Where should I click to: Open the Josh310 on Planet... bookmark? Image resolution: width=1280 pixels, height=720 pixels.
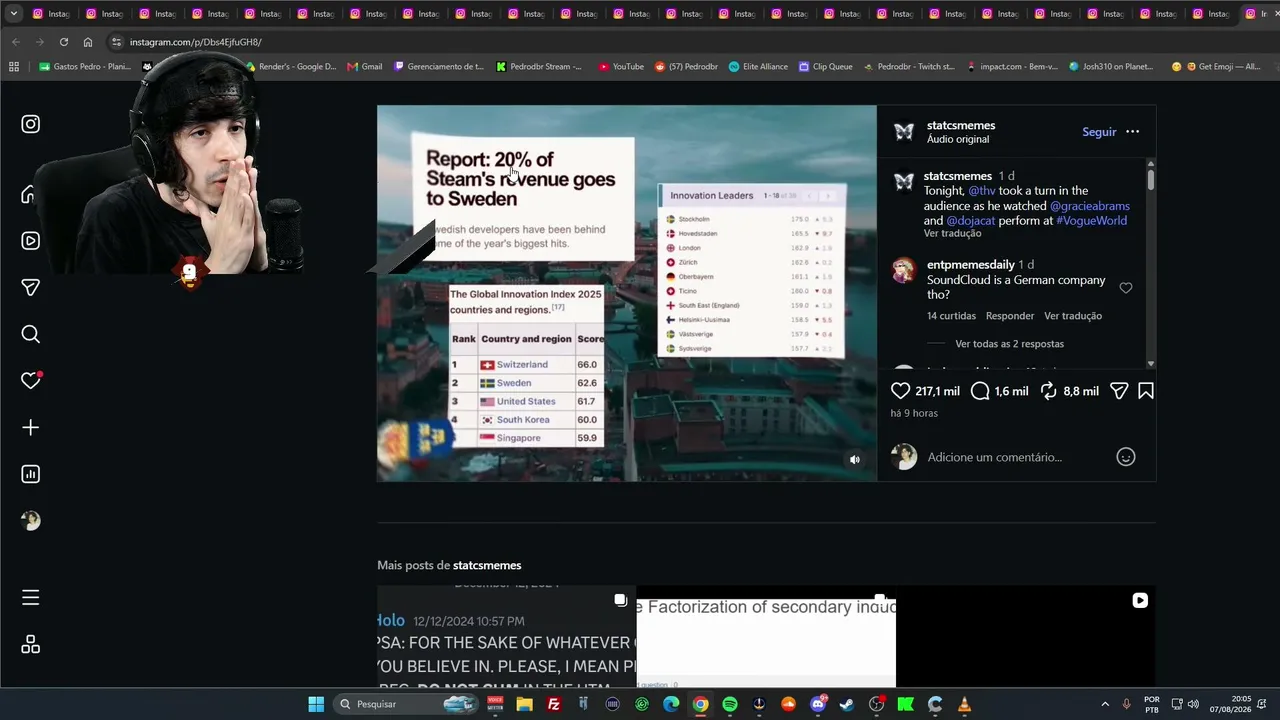coord(1111,67)
